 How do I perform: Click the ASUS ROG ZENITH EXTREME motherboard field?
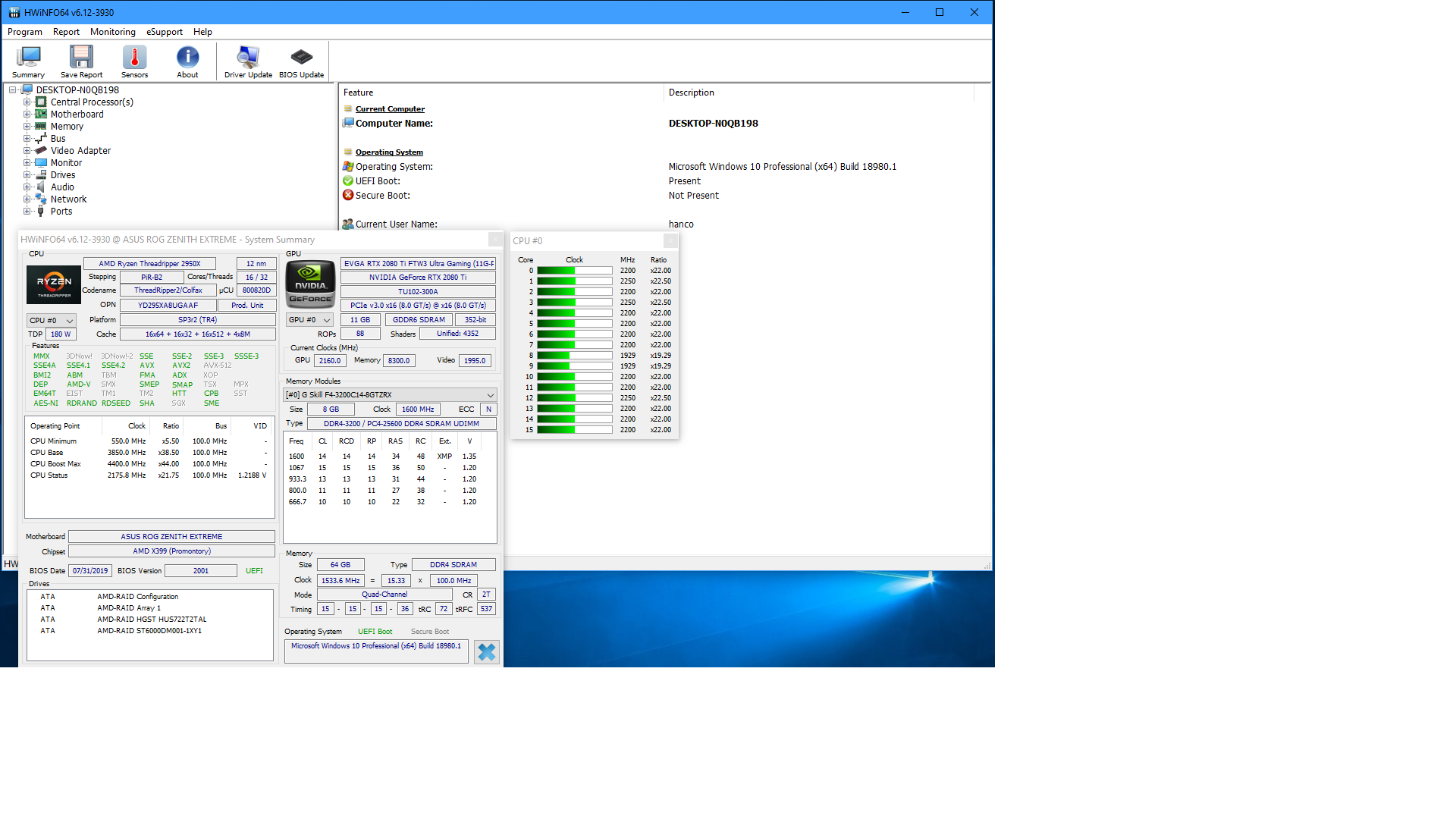171,537
